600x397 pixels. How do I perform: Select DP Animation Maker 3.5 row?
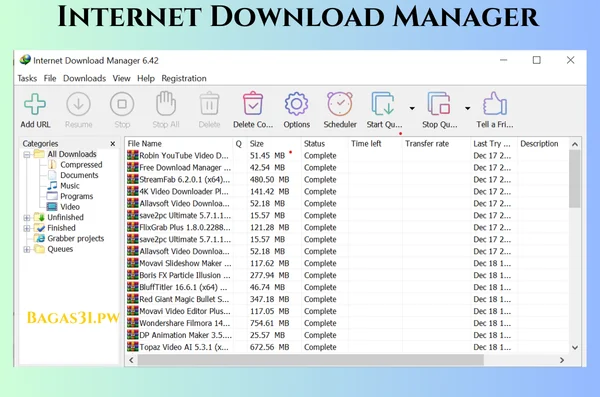click(347, 335)
